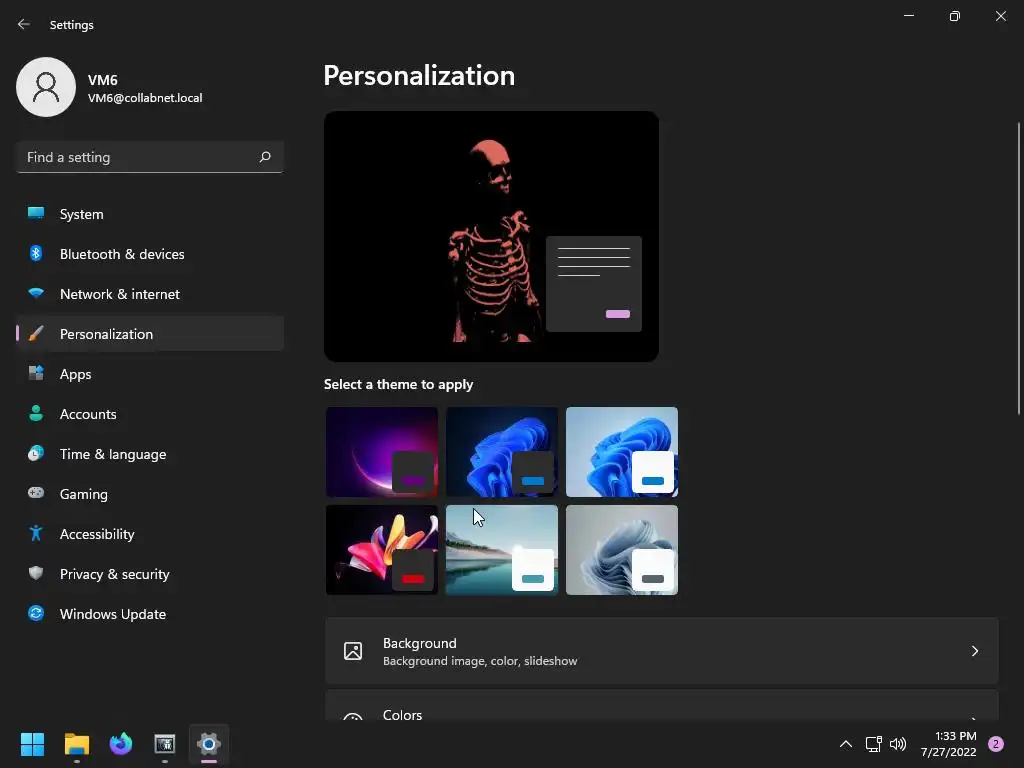Screen dimensions: 1024x768
Task: Click in the Find a setting box
Action: click(150, 157)
